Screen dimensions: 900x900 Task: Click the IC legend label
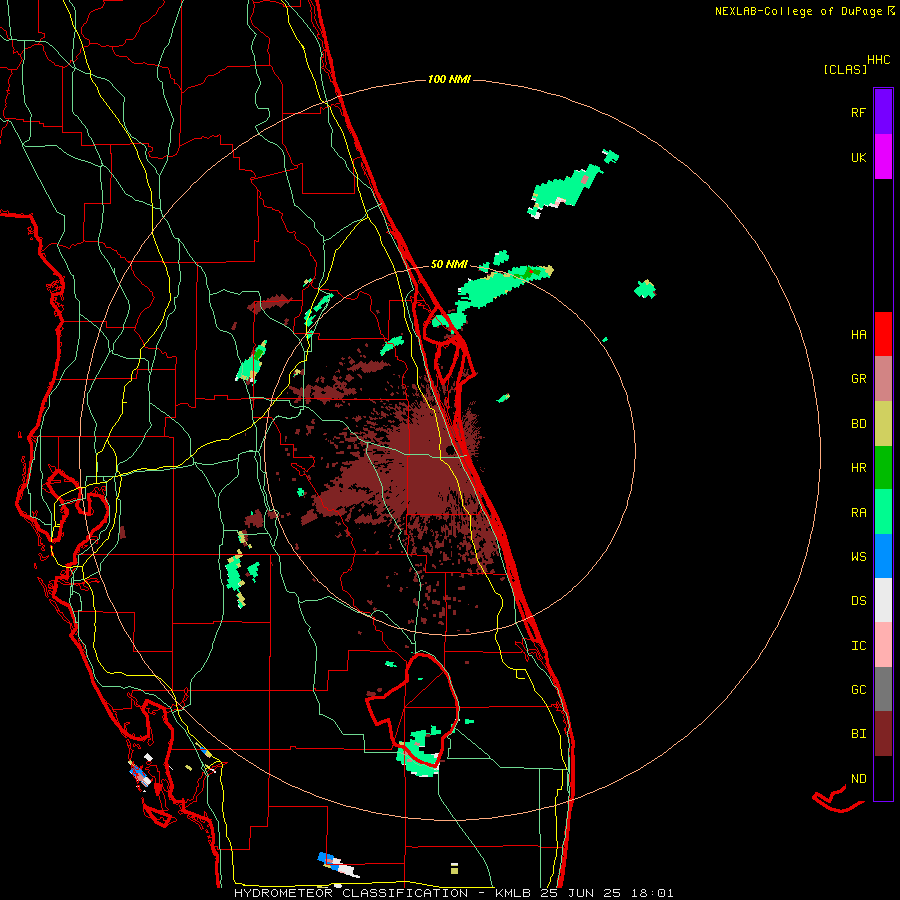[x=858, y=645]
